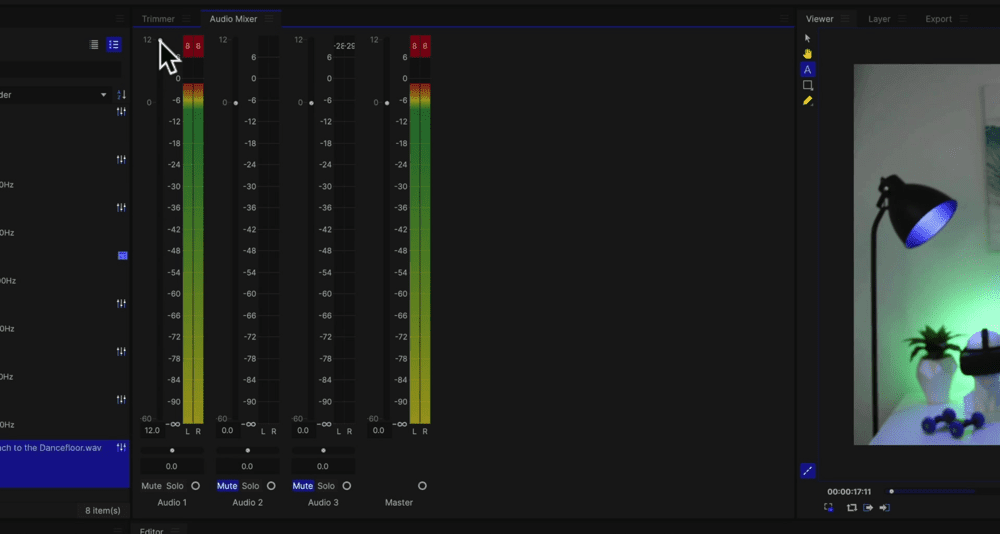Screen dimensions: 1000x534
Task: Select the arrow Selection tool in the Viewer
Action: tap(807, 38)
